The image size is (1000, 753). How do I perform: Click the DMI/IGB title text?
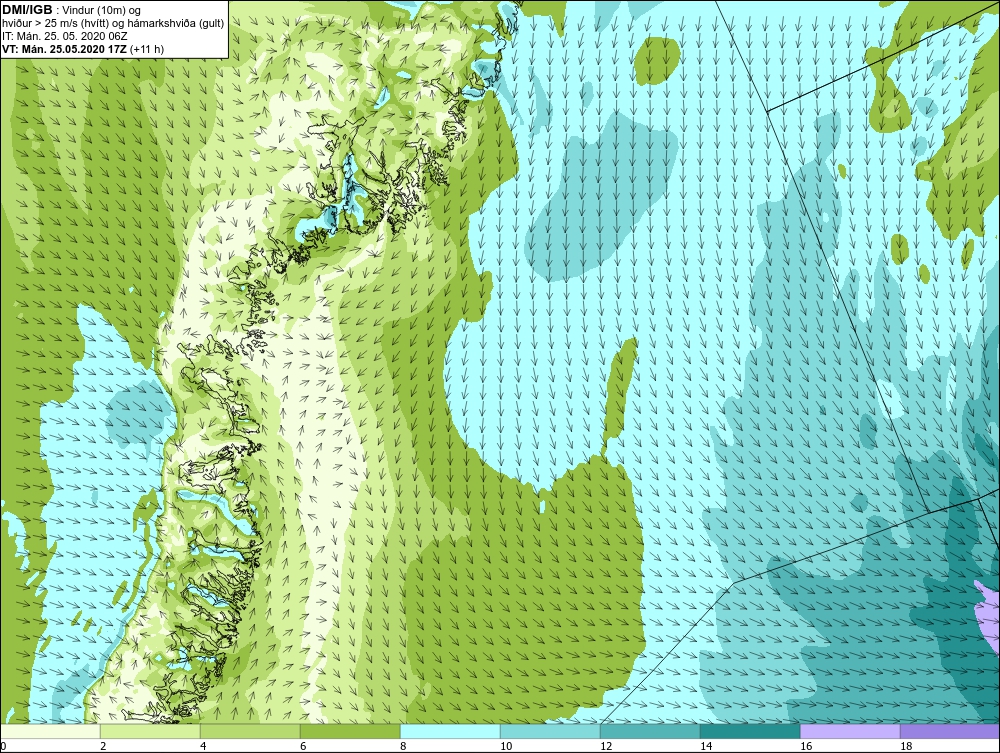point(27,10)
